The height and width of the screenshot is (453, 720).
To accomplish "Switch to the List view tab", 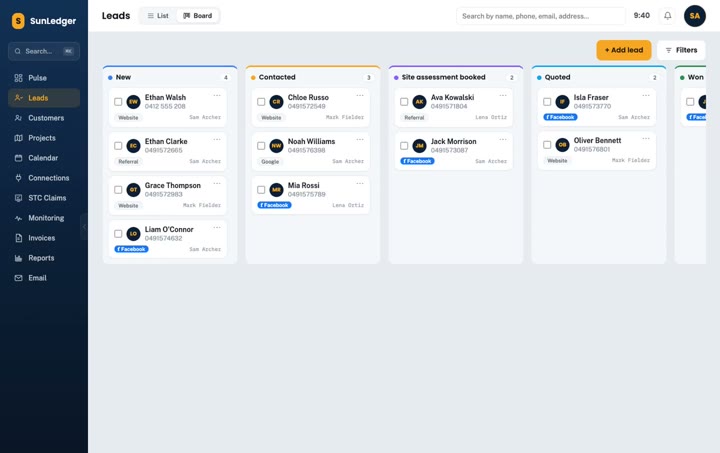I will [158, 16].
